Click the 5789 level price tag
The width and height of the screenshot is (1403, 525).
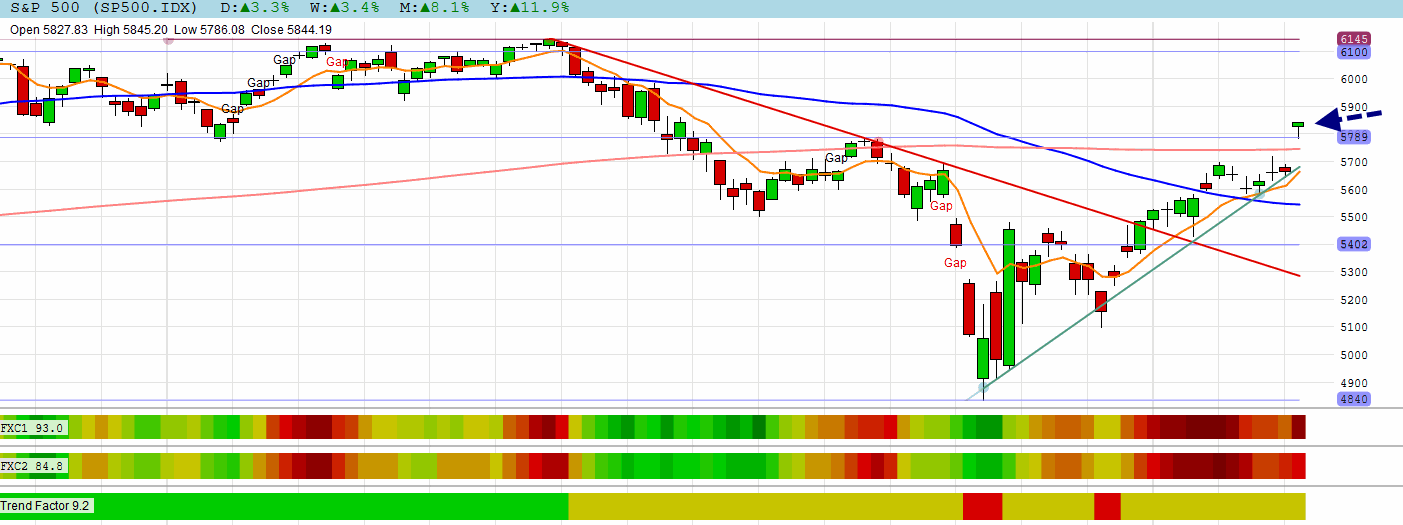pos(1352,136)
